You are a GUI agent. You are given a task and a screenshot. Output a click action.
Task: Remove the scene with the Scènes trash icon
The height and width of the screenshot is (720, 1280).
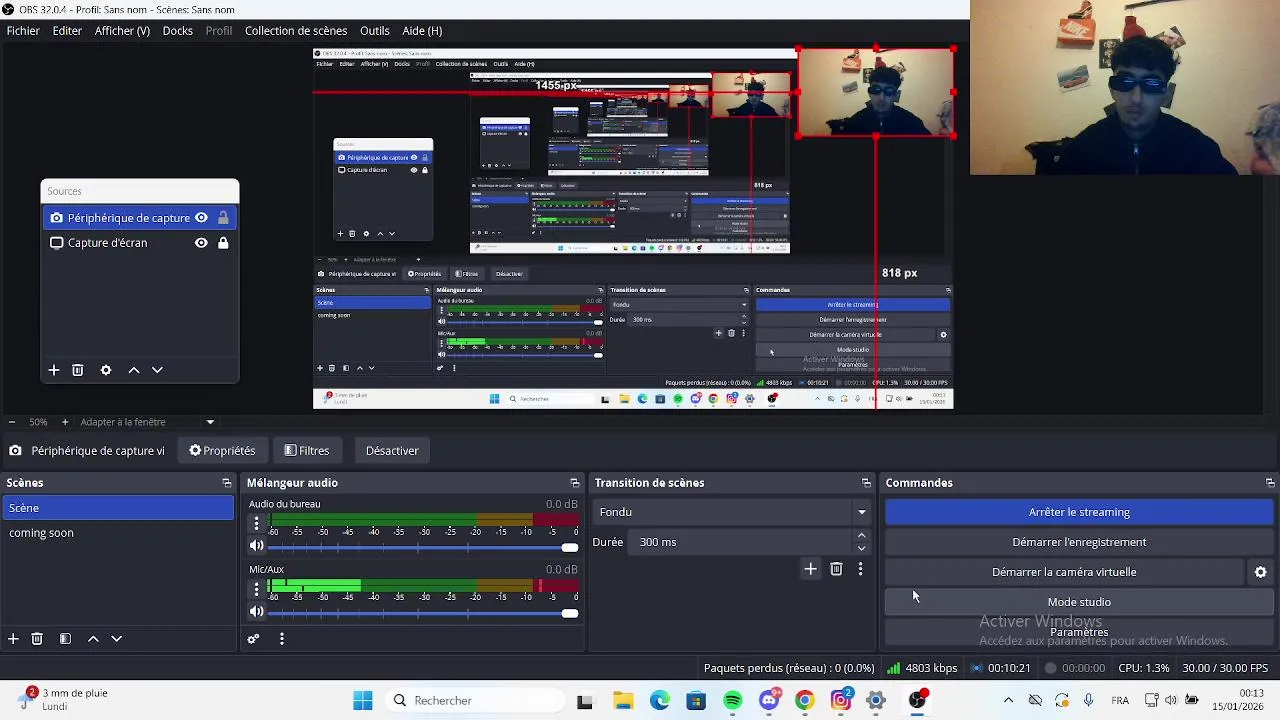pyautogui.click(x=37, y=639)
